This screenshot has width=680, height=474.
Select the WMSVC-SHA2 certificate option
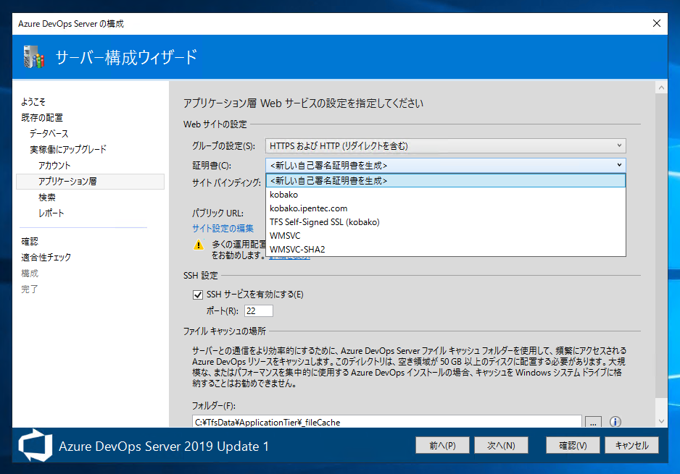click(x=446, y=249)
